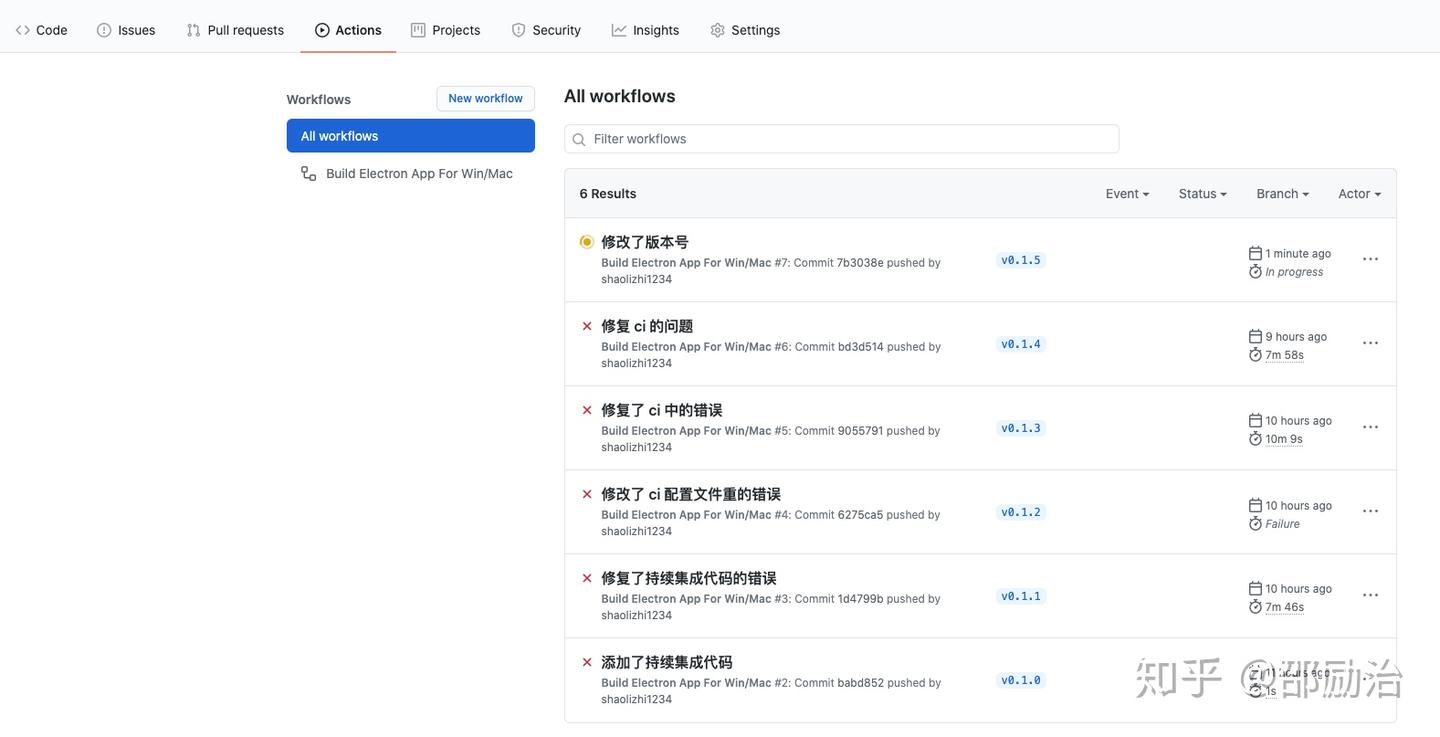The width and height of the screenshot is (1440, 737).
Task: Click the v0.1.0 tag label
Action: point(1021,680)
